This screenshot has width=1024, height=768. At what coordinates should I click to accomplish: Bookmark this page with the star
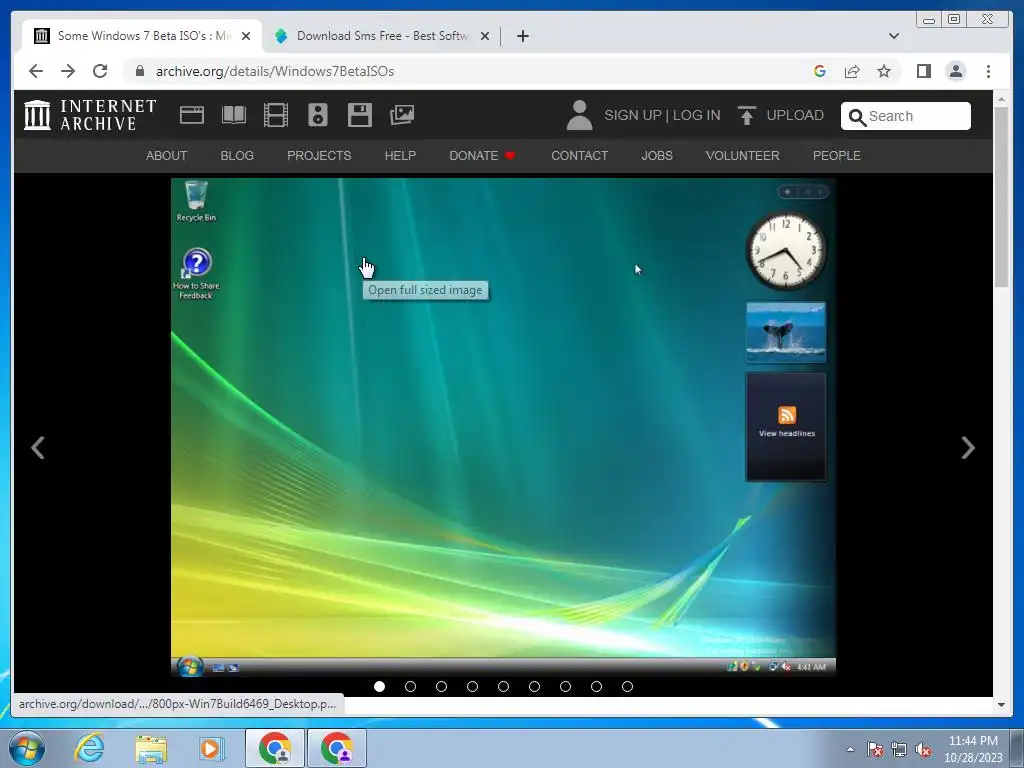(884, 71)
